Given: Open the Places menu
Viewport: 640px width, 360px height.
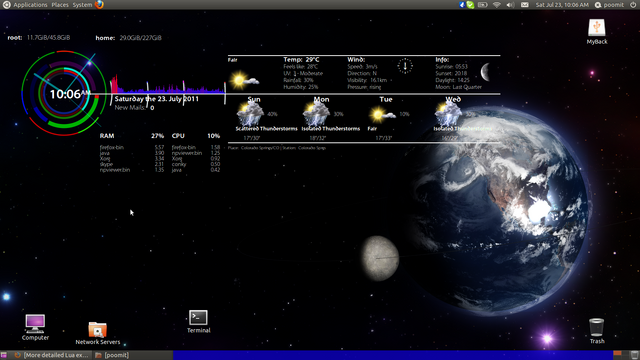Looking at the screenshot, I should point(60,5).
